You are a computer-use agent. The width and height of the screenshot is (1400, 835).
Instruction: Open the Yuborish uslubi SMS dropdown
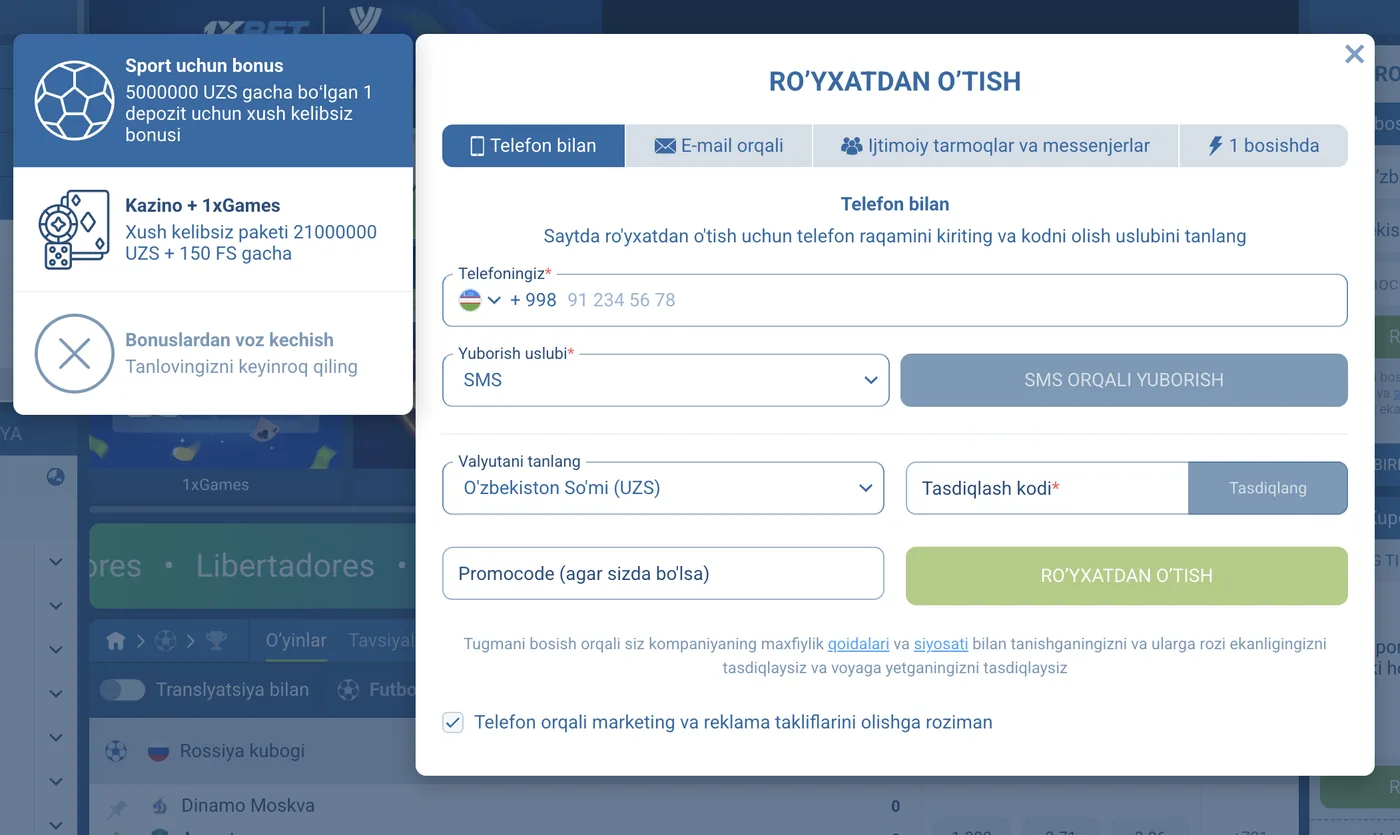point(666,380)
